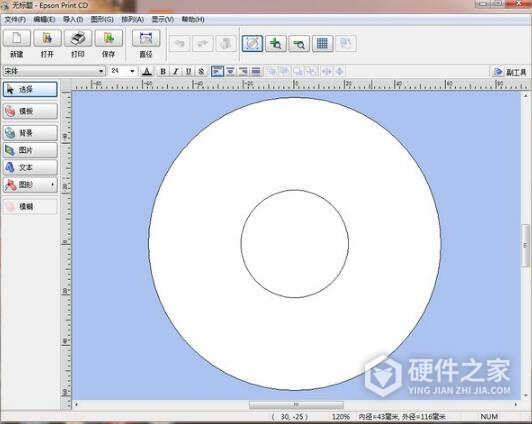The image size is (532, 424).
Task: Set text alignment to left
Action: (x=217, y=71)
